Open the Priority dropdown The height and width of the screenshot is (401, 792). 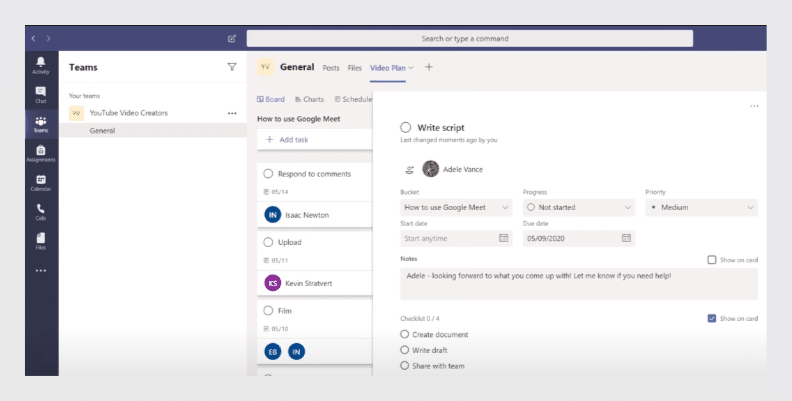702,207
